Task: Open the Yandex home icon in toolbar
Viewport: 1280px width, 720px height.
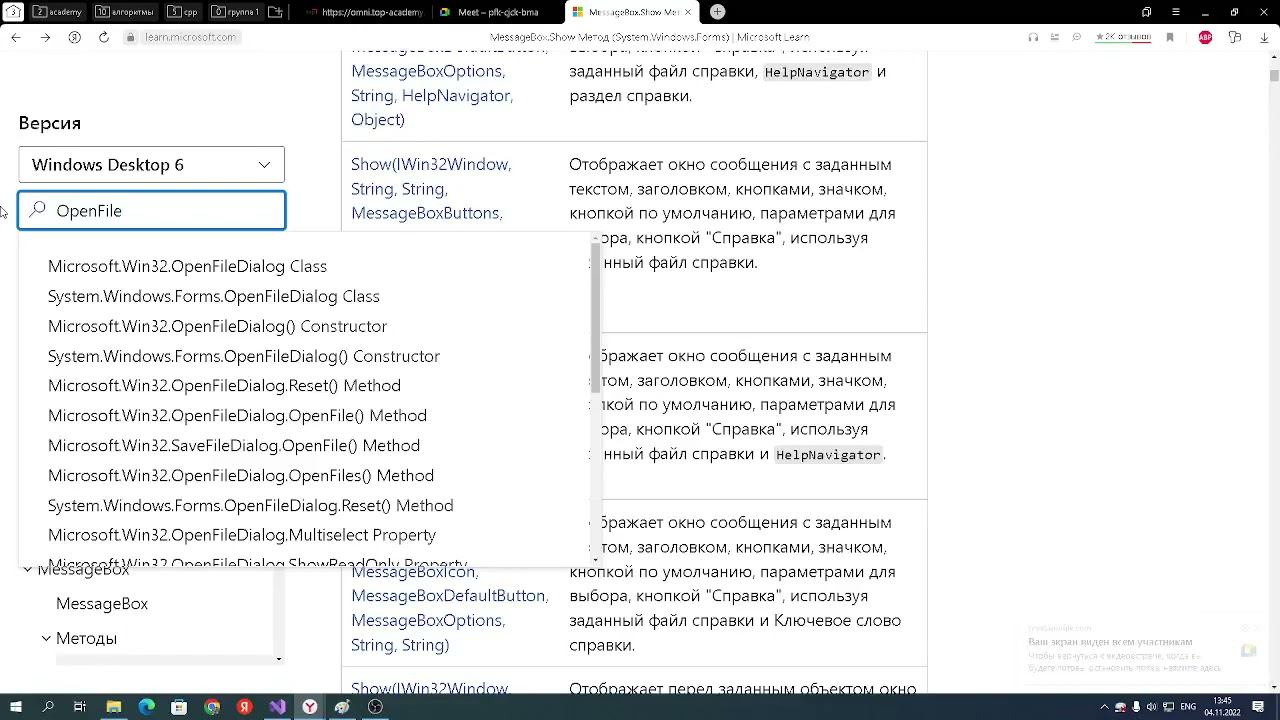Action: (74, 37)
